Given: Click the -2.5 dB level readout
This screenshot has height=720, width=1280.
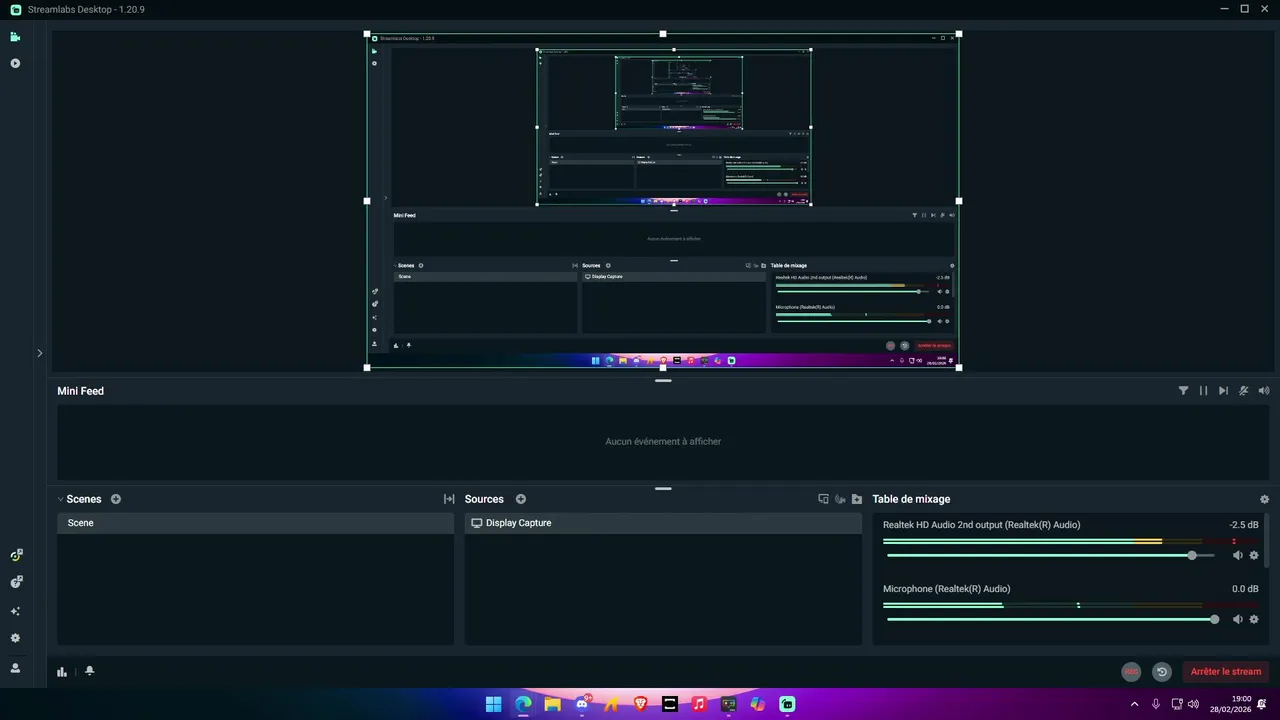Looking at the screenshot, I should click(x=1244, y=525).
